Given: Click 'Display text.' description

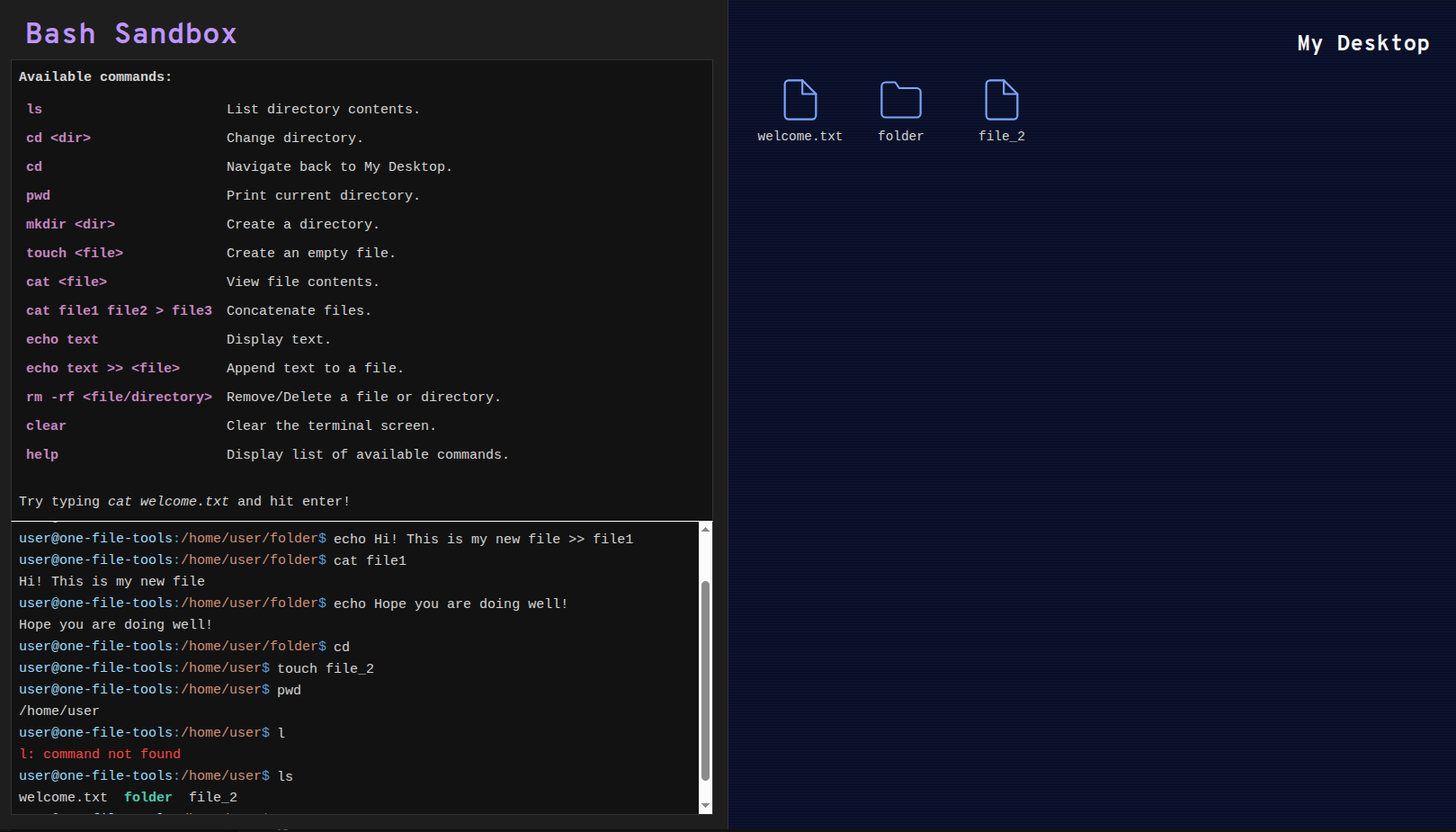Looking at the screenshot, I should [x=279, y=339].
